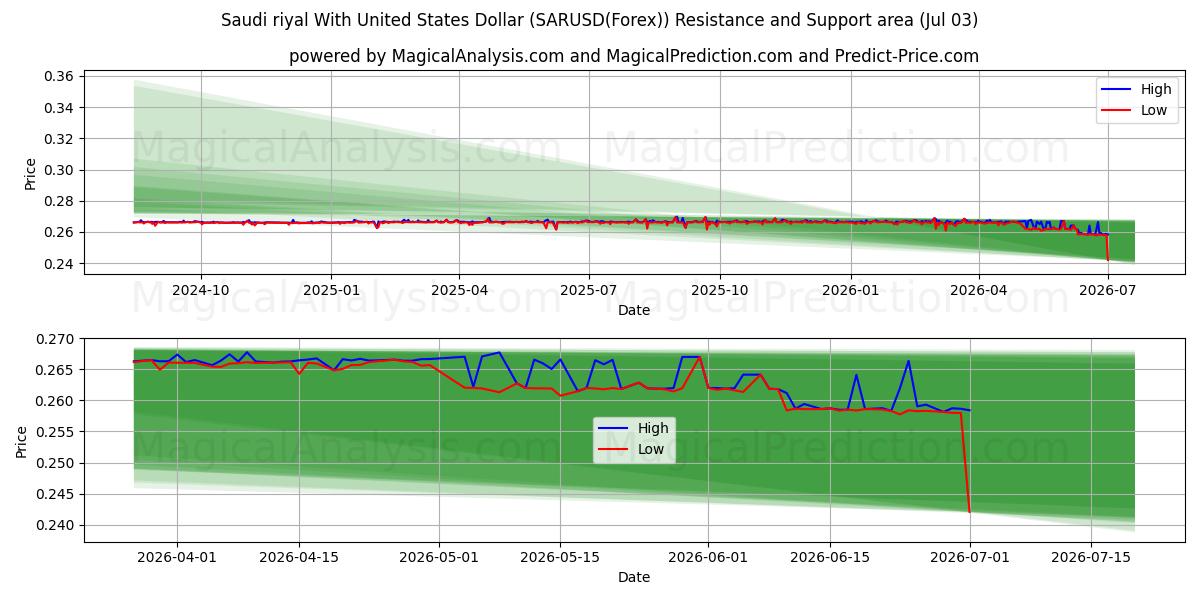The image size is (1200, 600).
Task: Click the final red drop to 0.242 in lower chart
Action: (966, 463)
